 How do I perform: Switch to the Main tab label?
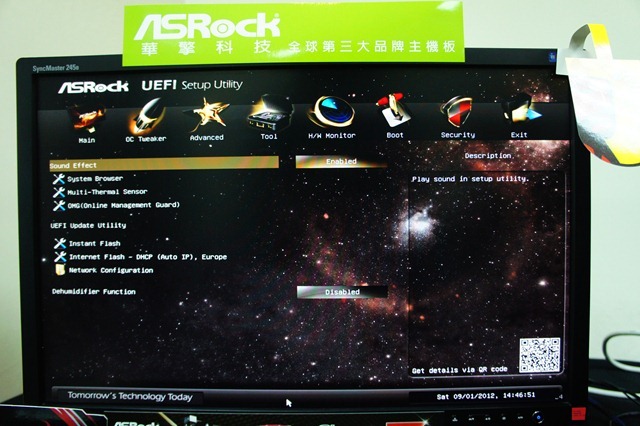coord(87,140)
